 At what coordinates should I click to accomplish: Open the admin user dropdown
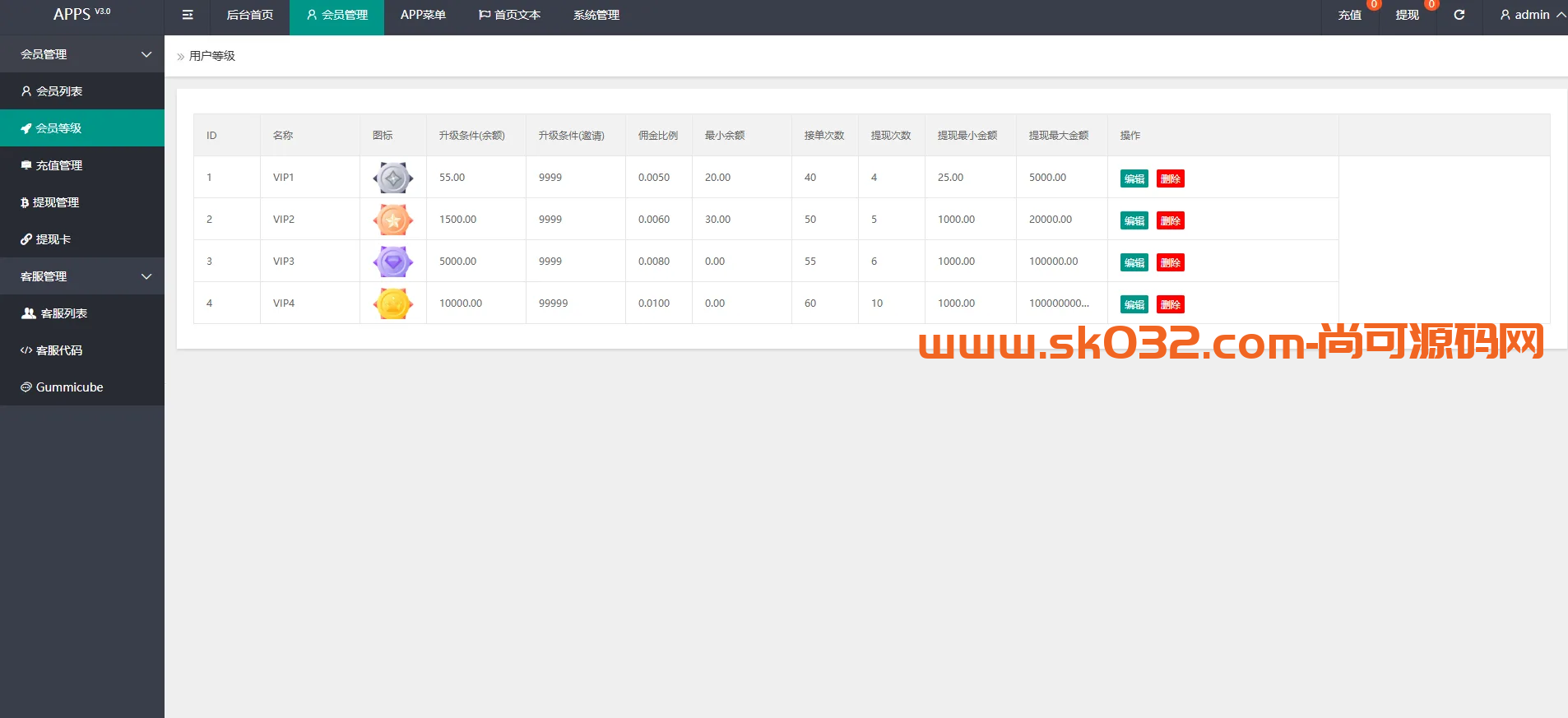click(1531, 15)
